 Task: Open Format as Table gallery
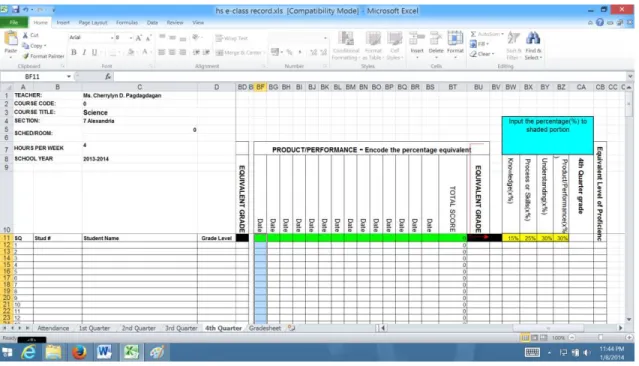click(372, 46)
